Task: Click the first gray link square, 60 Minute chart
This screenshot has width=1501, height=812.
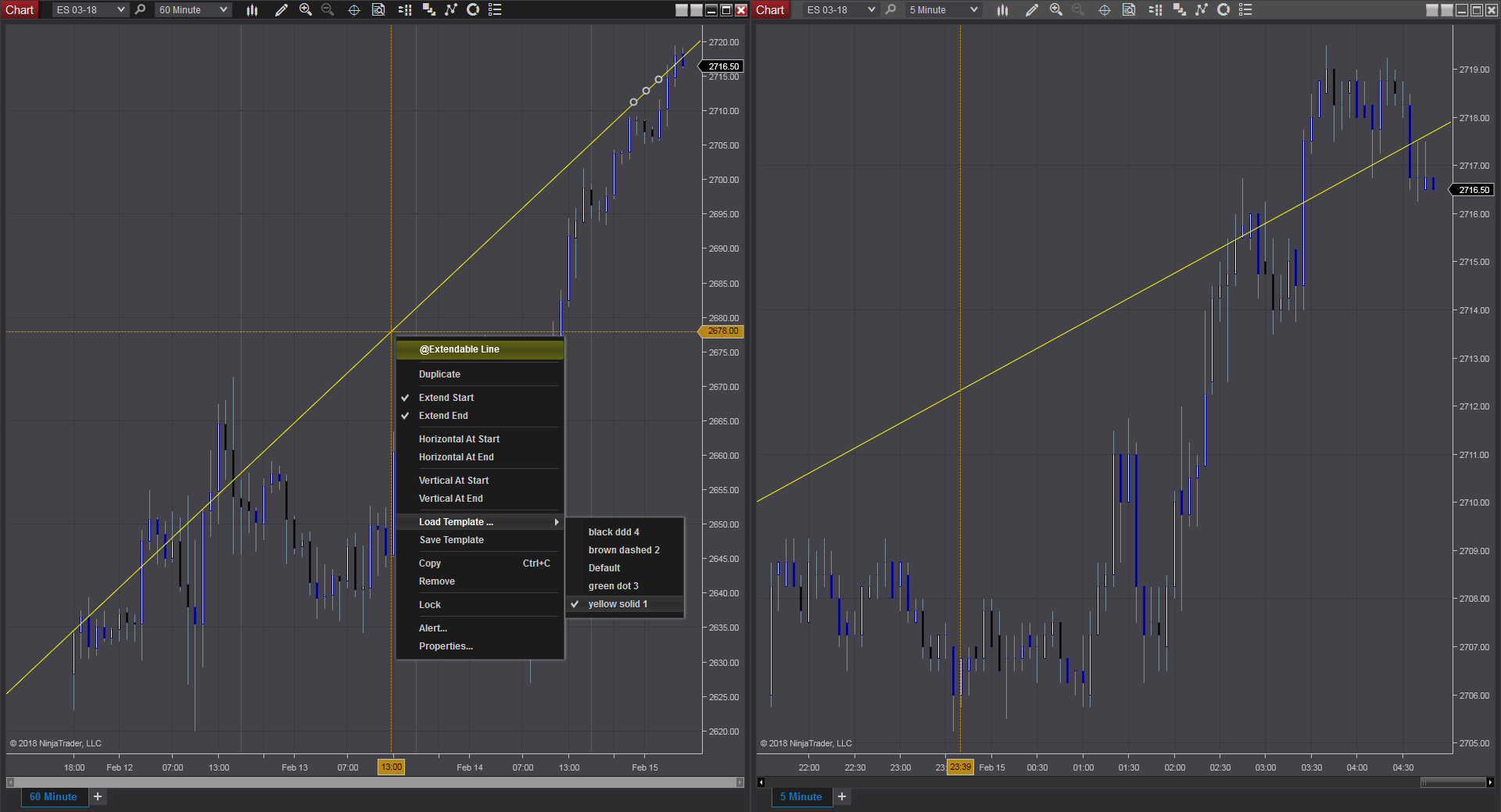Action: [x=682, y=10]
